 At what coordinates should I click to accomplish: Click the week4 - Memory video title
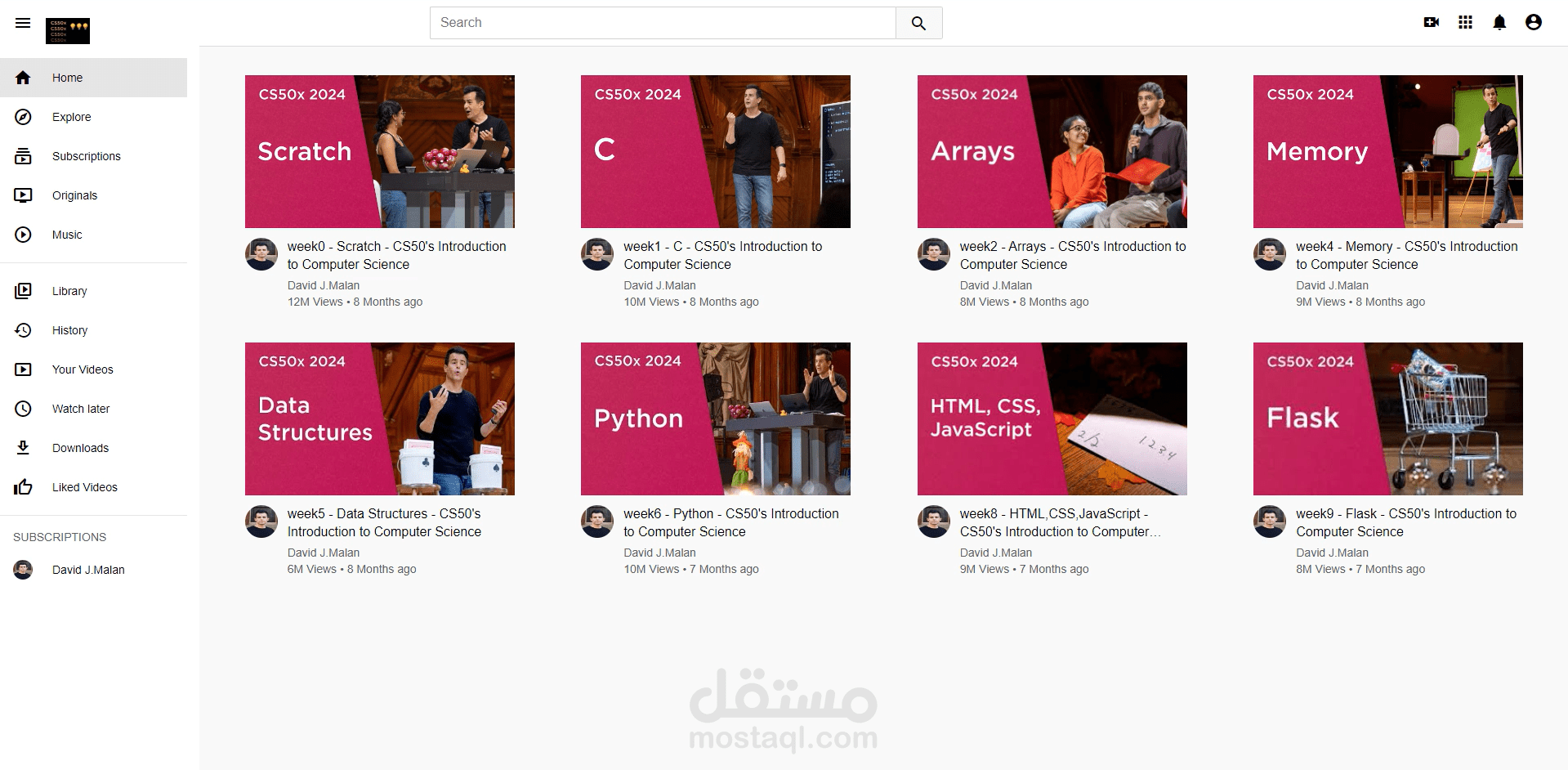[1407, 255]
